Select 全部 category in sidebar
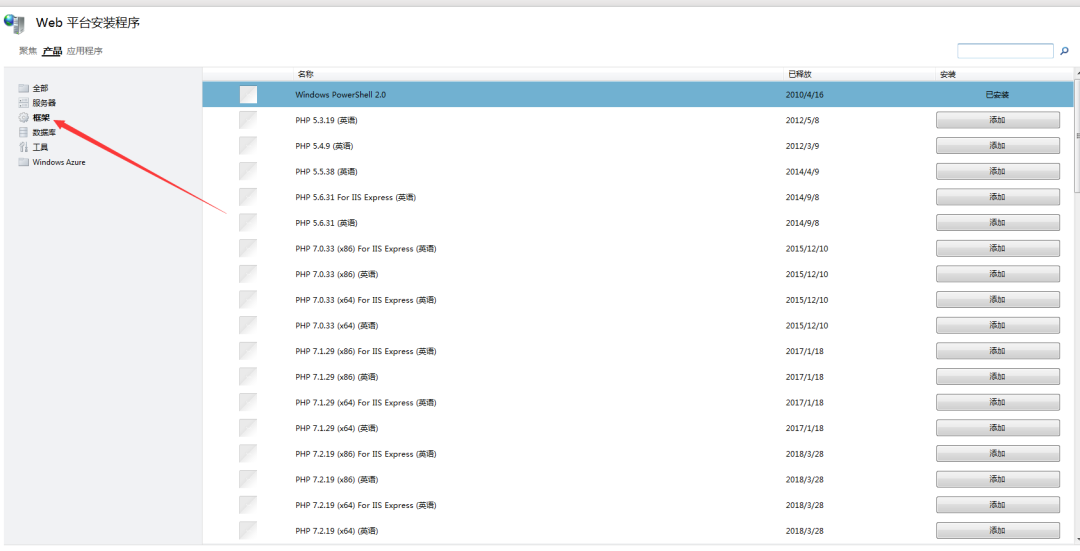1080x551 pixels. [x=40, y=88]
